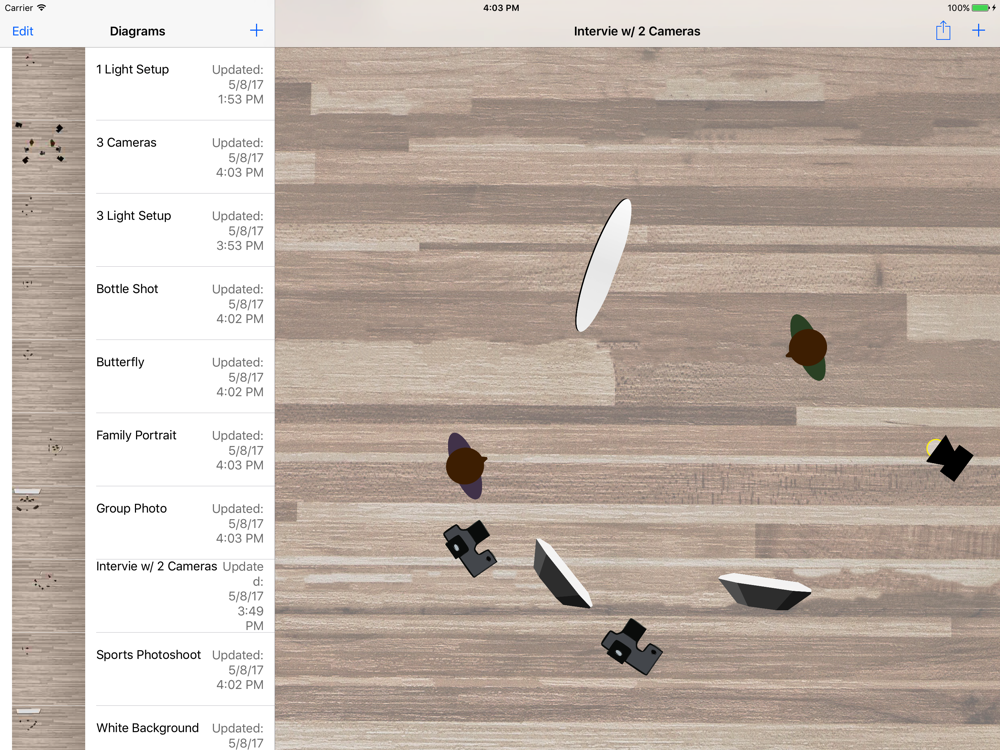The width and height of the screenshot is (1000, 750).
Task: Tap the Wi-Fi icon in status bar
Action: (x=41, y=8)
